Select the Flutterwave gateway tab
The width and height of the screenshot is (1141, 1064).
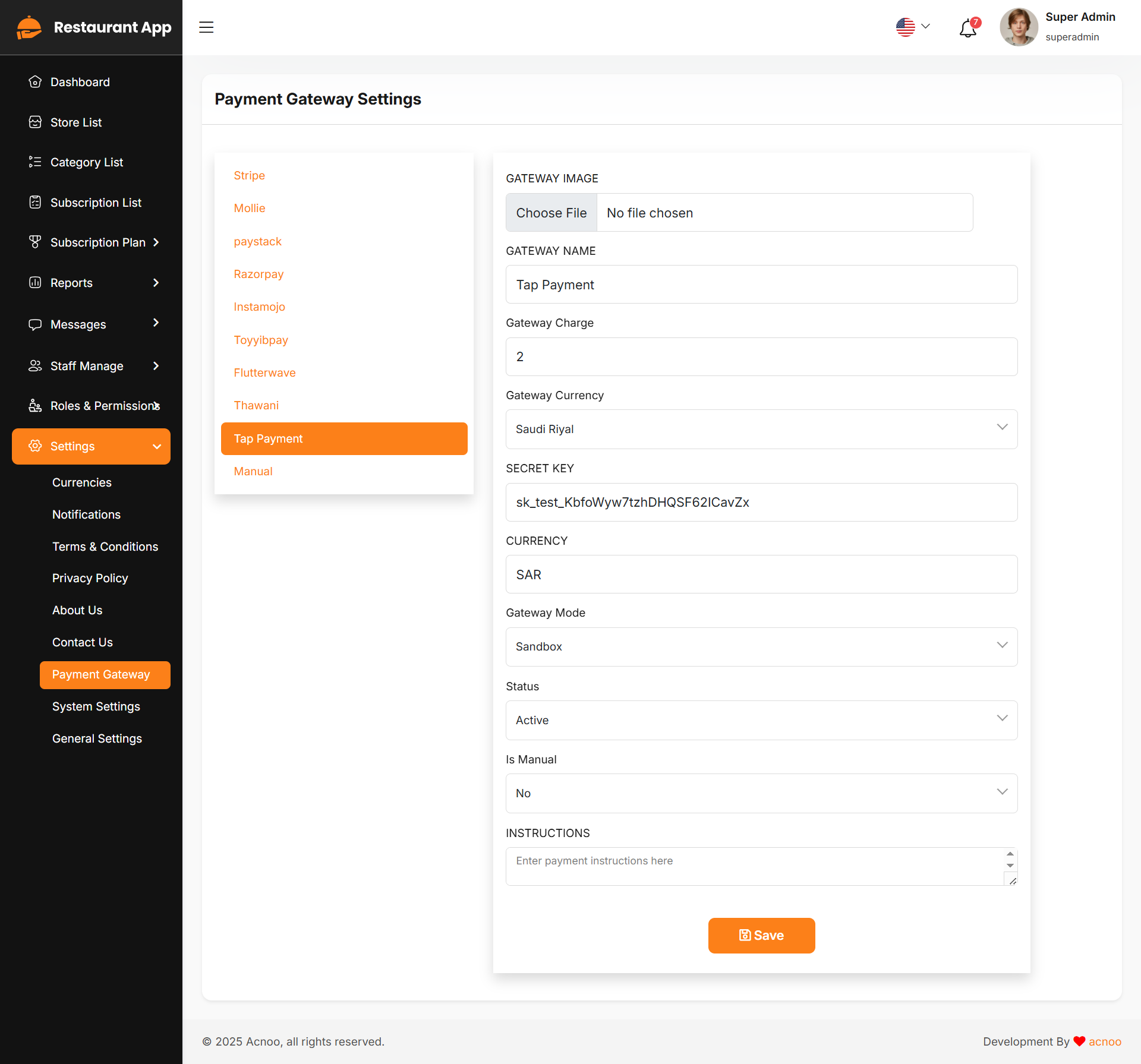(x=264, y=373)
